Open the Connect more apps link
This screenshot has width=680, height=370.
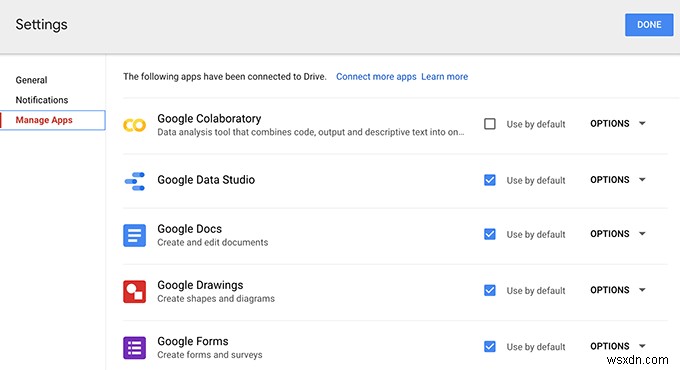click(x=376, y=77)
